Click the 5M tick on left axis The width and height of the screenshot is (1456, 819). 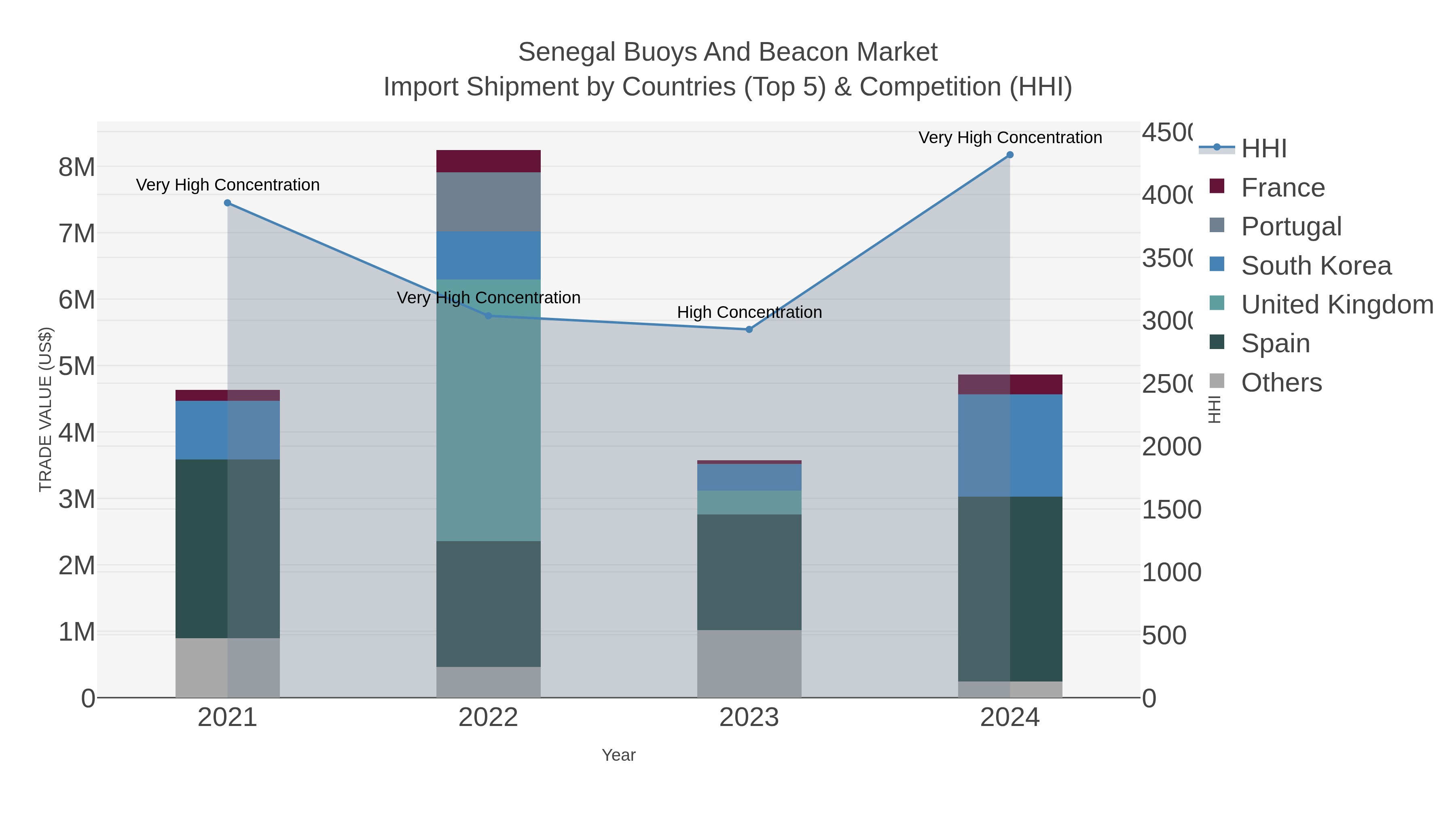point(77,366)
